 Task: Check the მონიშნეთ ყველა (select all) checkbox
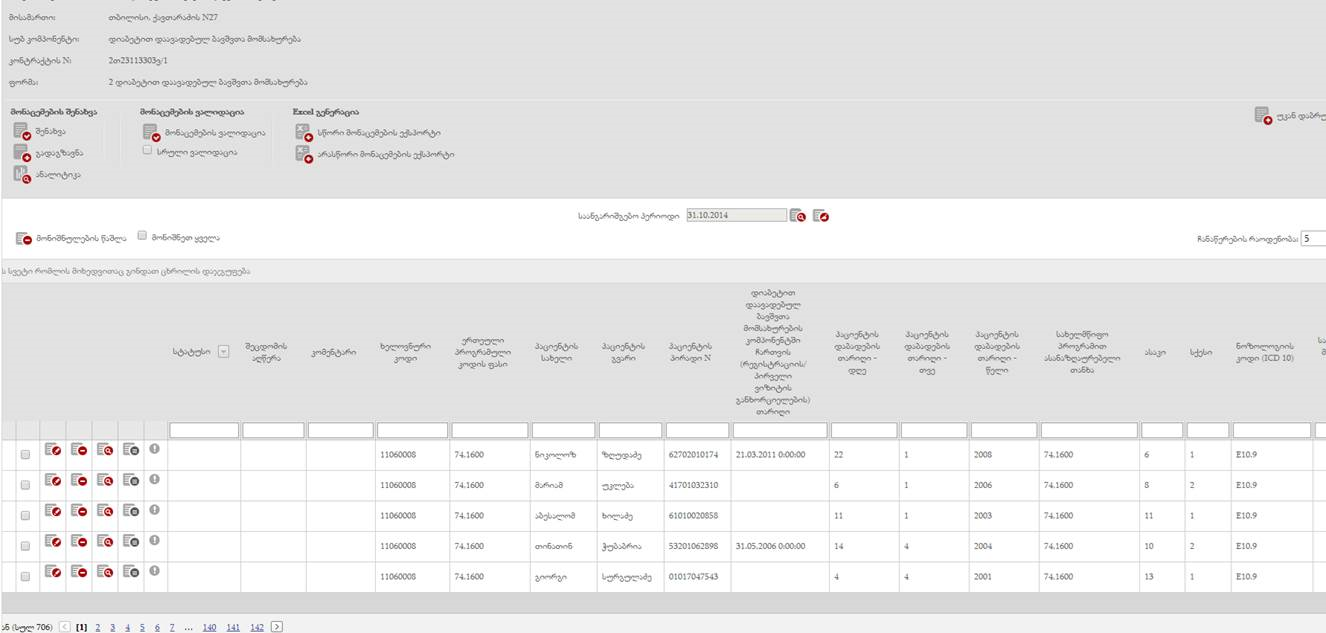coord(141,237)
